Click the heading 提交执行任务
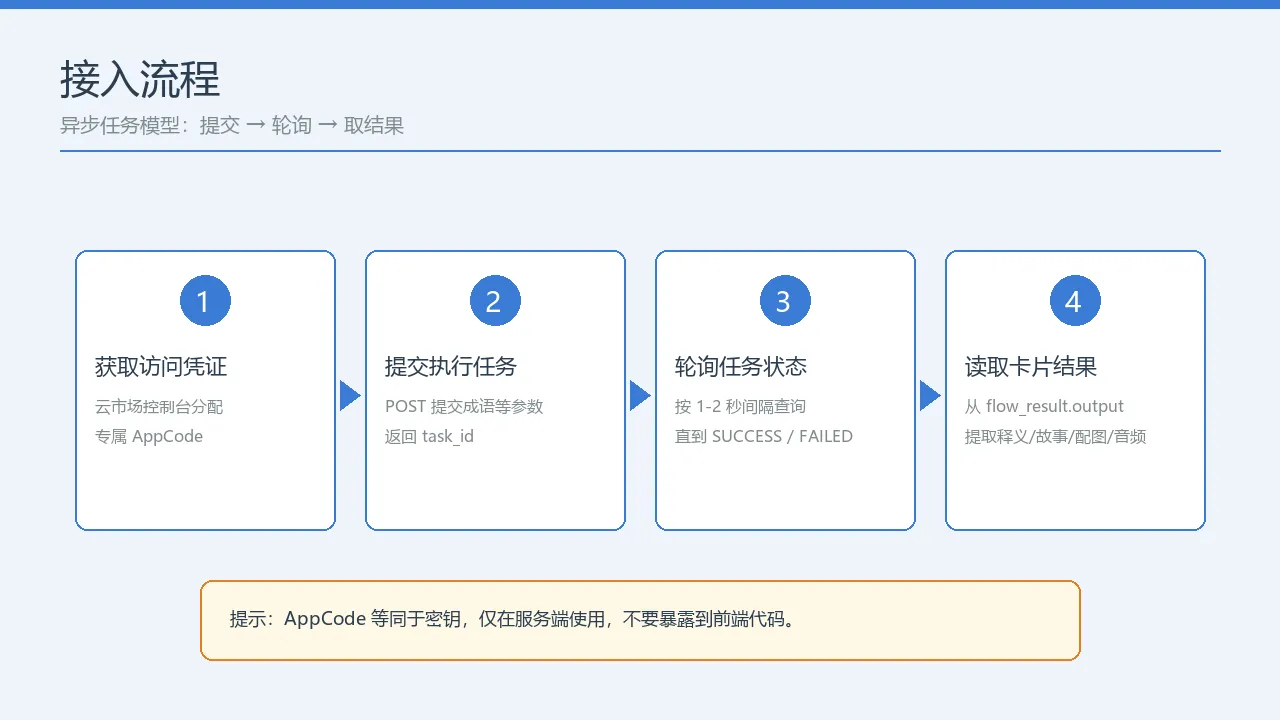Screen dimensions: 1280x720 [x=451, y=367]
